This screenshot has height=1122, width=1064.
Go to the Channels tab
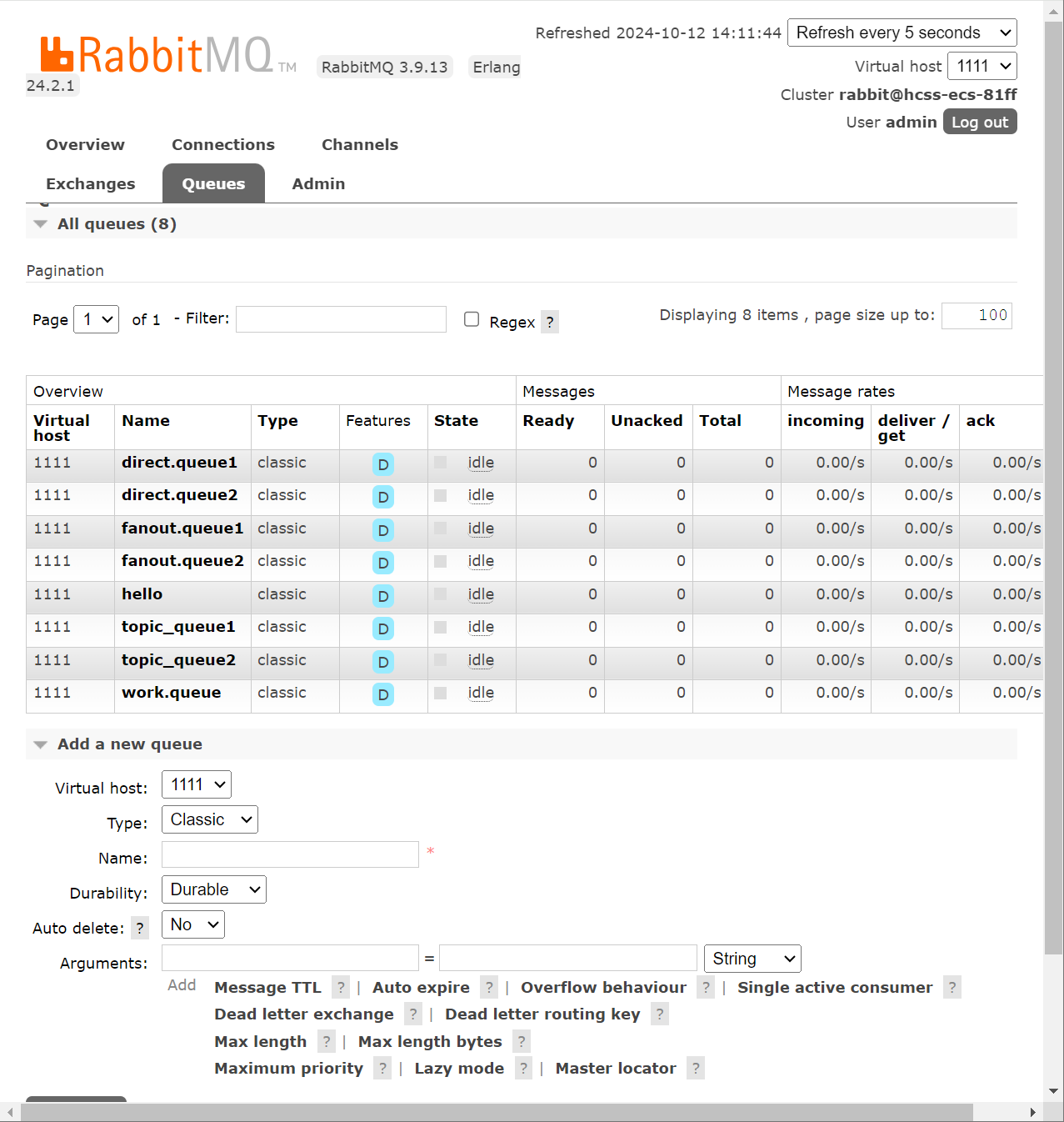click(x=360, y=145)
